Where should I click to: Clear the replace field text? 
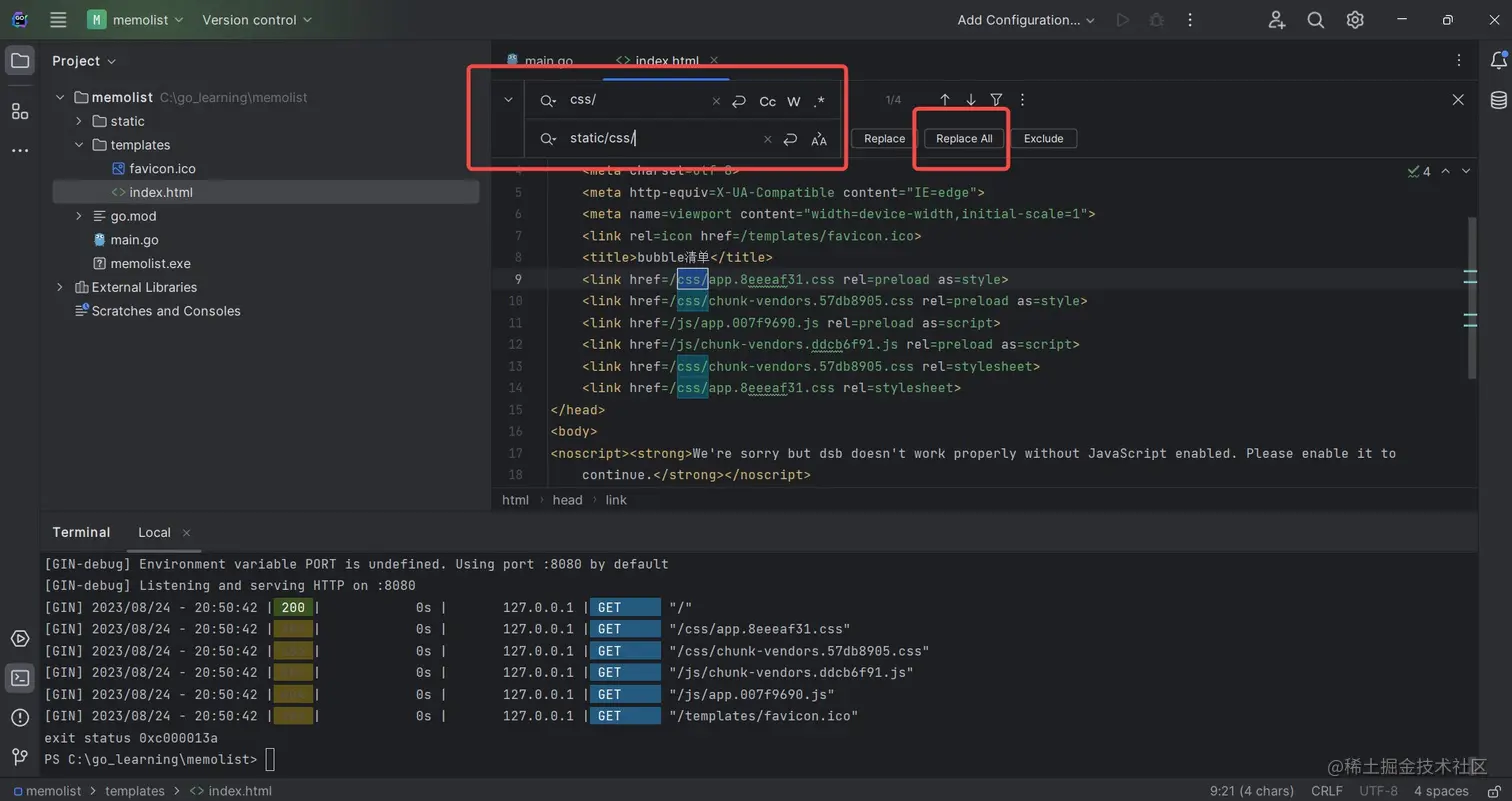[x=767, y=139]
